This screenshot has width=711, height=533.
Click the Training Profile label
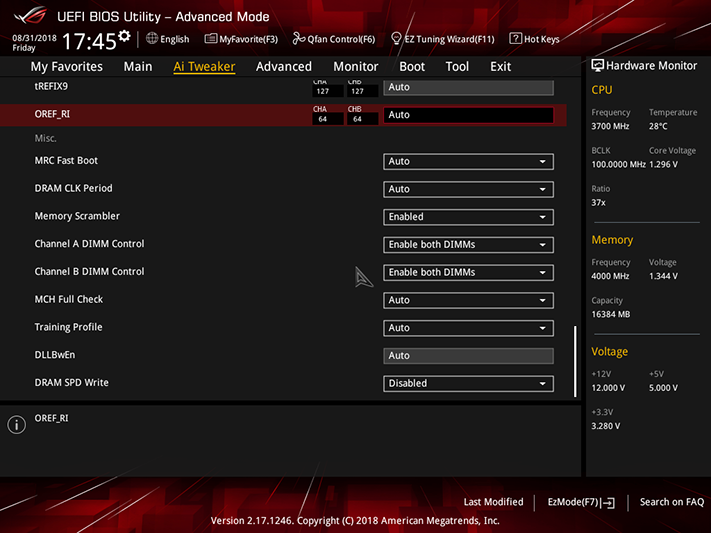coord(68,327)
